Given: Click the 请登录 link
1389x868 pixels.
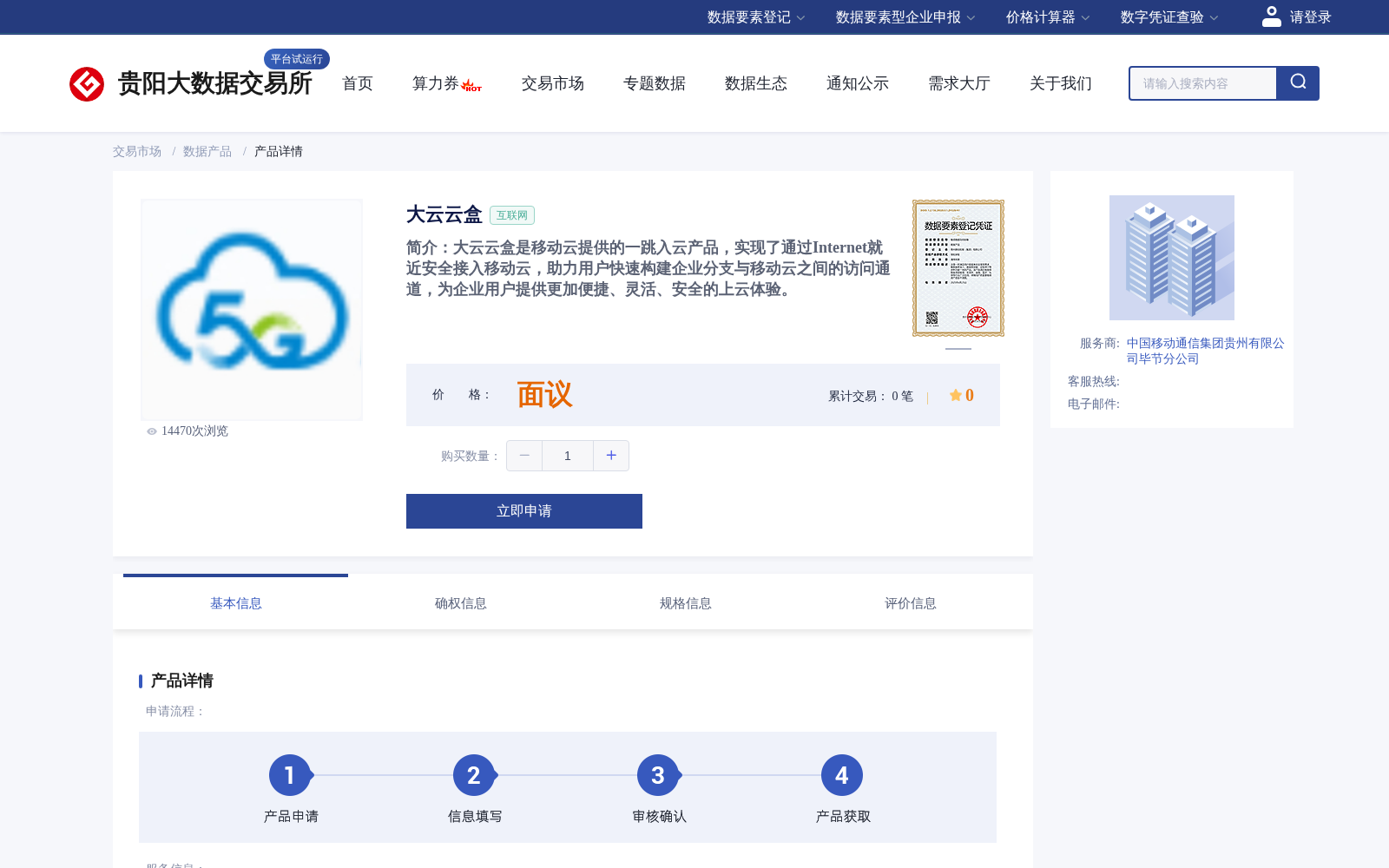Looking at the screenshot, I should click(x=1310, y=17).
